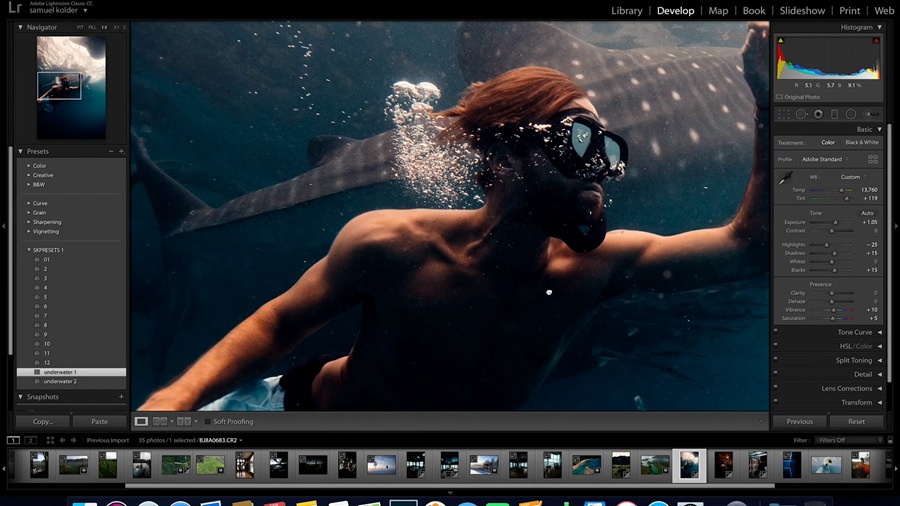Collapse the Histogram panel
900x506 pixels.
click(x=879, y=27)
